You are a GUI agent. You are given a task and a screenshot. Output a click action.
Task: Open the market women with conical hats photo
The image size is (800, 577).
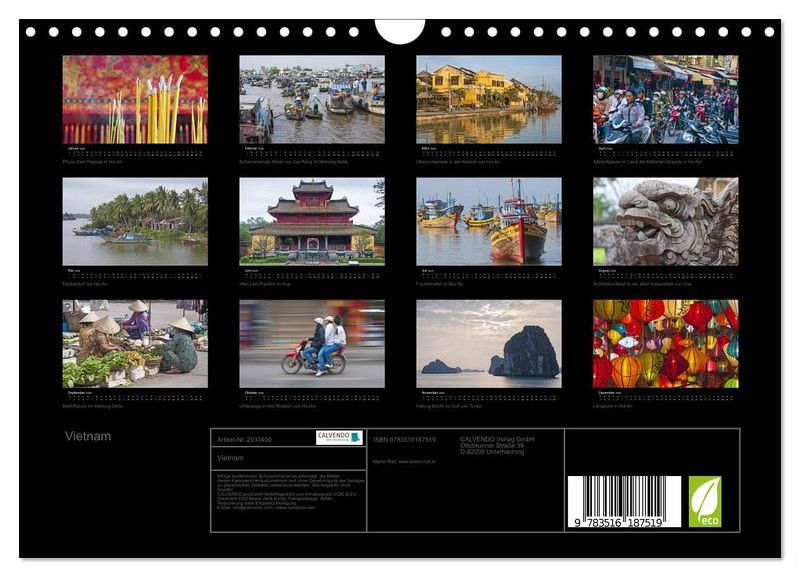(x=135, y=343)
